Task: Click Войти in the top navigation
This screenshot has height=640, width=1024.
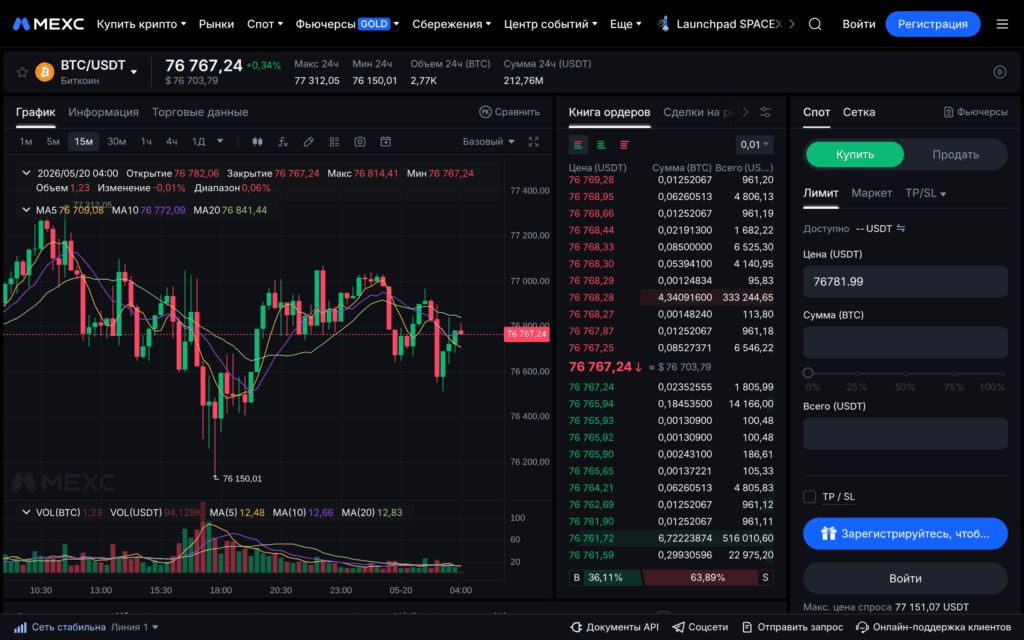Action: pyautogui.click(x=858, y=24)
